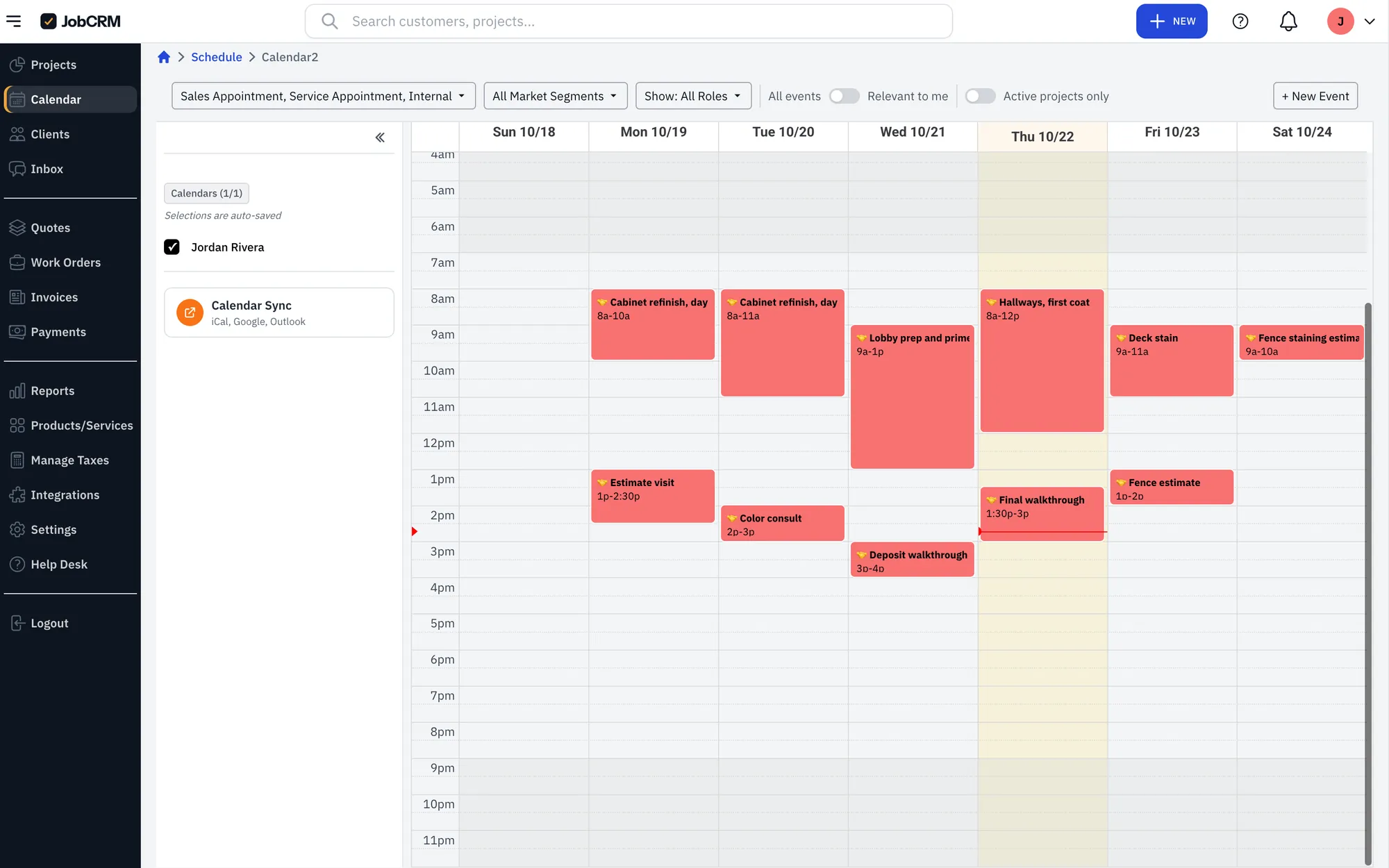Image resolution: width=1389 pixels, height=868 pixels.
Task: Open the hamburger menu icon
Action: pos(14,22)
